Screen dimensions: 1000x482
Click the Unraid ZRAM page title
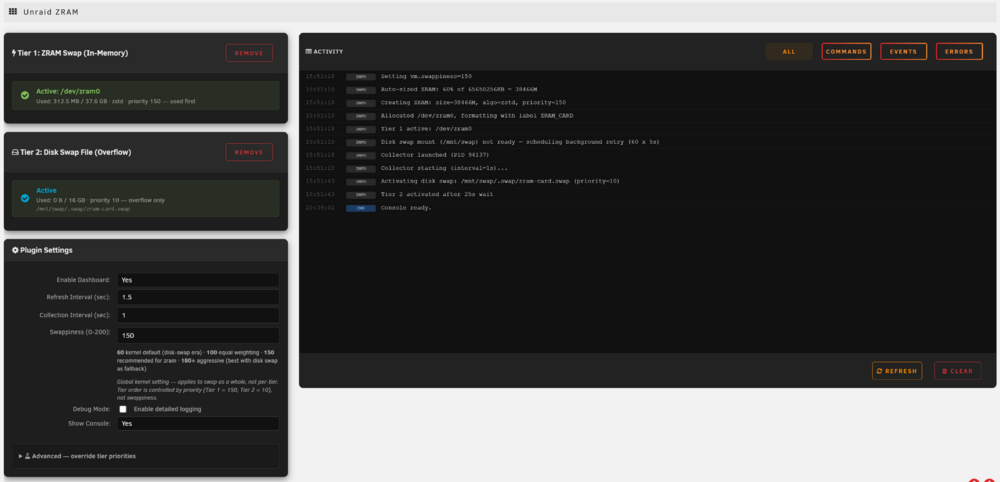tap(51, 11)
